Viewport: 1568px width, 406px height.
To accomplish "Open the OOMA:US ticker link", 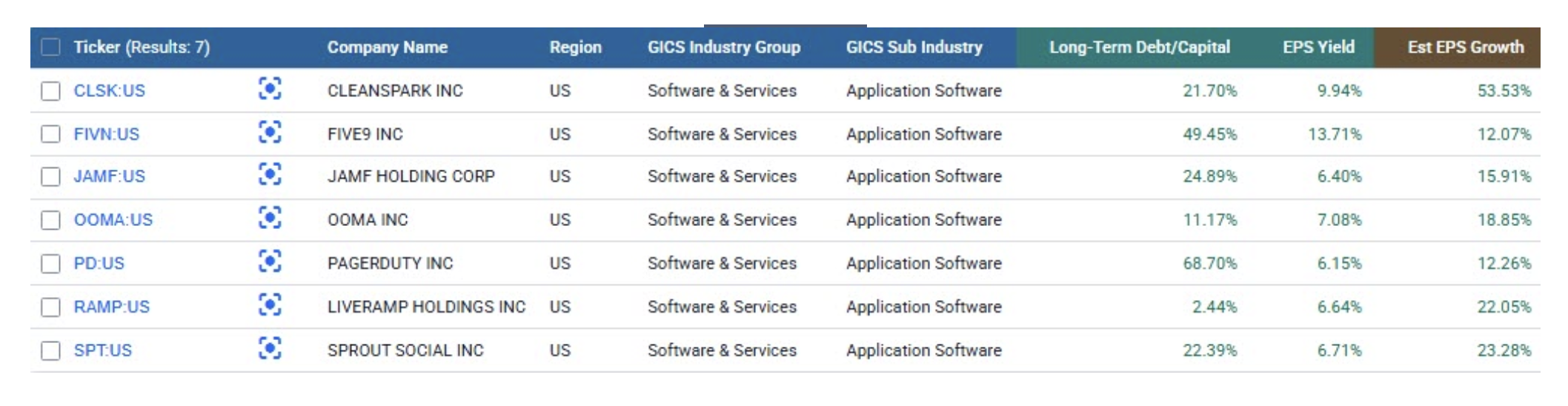I will point(113,220).
